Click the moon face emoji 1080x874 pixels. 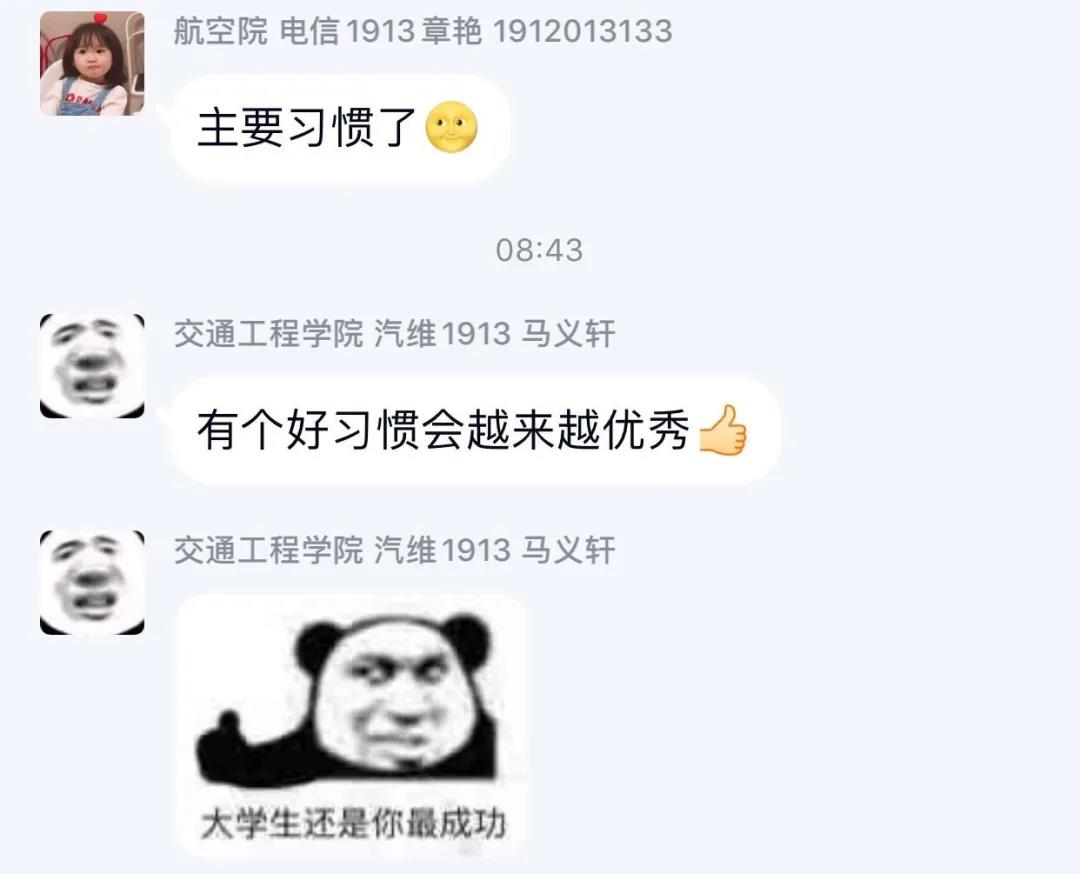451,127
